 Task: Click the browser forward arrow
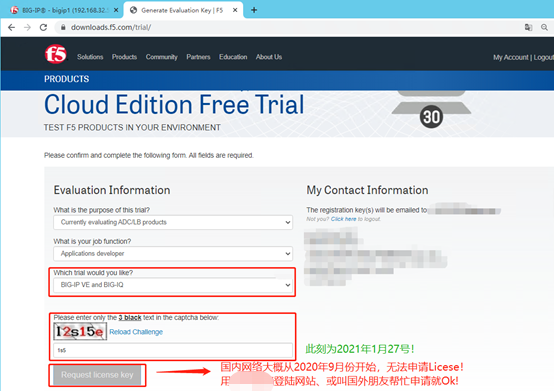27,27
